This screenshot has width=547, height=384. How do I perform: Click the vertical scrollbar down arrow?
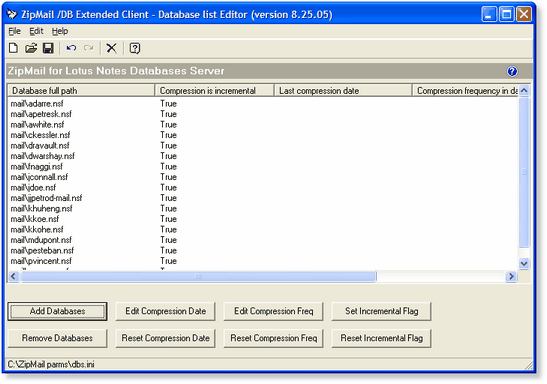524,263
